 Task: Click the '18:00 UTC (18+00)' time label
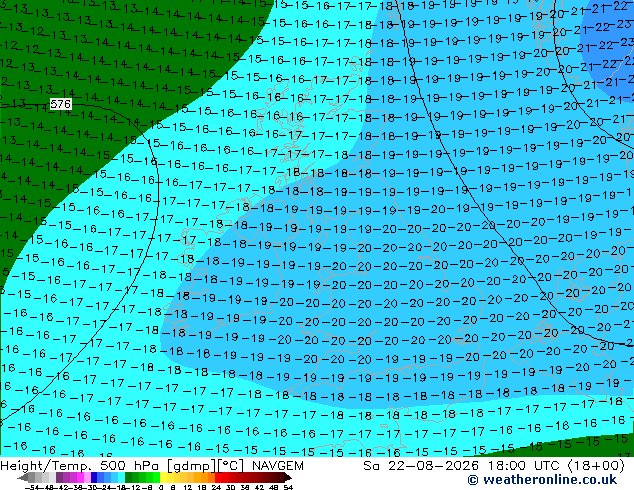pyautogui.click(x=556, y=466)
